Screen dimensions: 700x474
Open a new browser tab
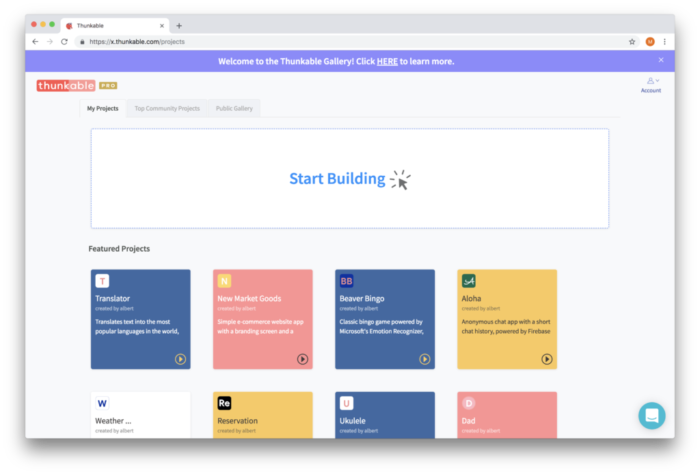[x=179, y=26]
